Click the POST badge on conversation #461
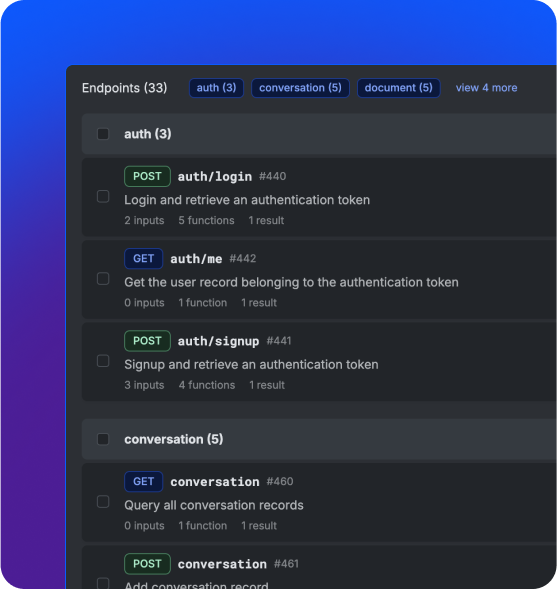The image size is (557, 589). [147, 564]
